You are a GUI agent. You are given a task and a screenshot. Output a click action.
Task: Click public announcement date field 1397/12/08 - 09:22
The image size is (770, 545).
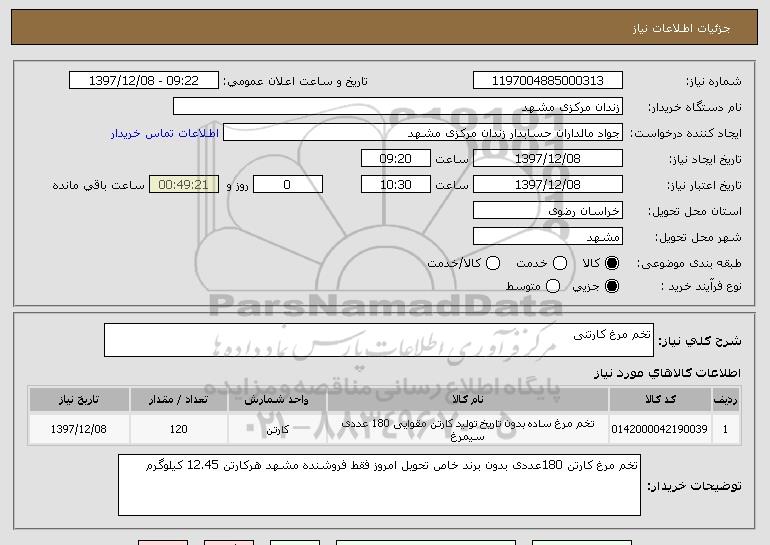pos(144,81)
